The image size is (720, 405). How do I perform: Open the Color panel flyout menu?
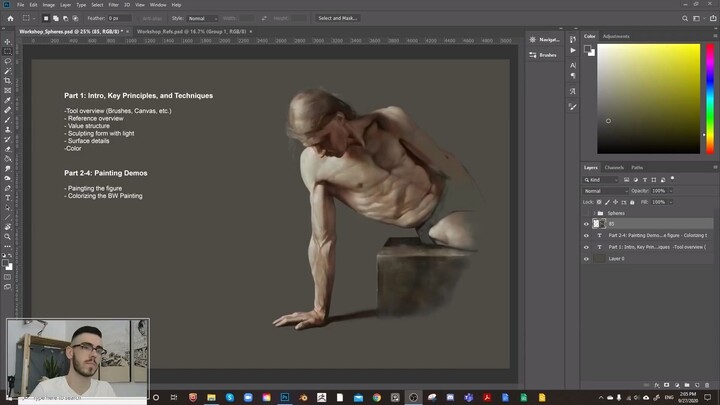click(715, 36)
